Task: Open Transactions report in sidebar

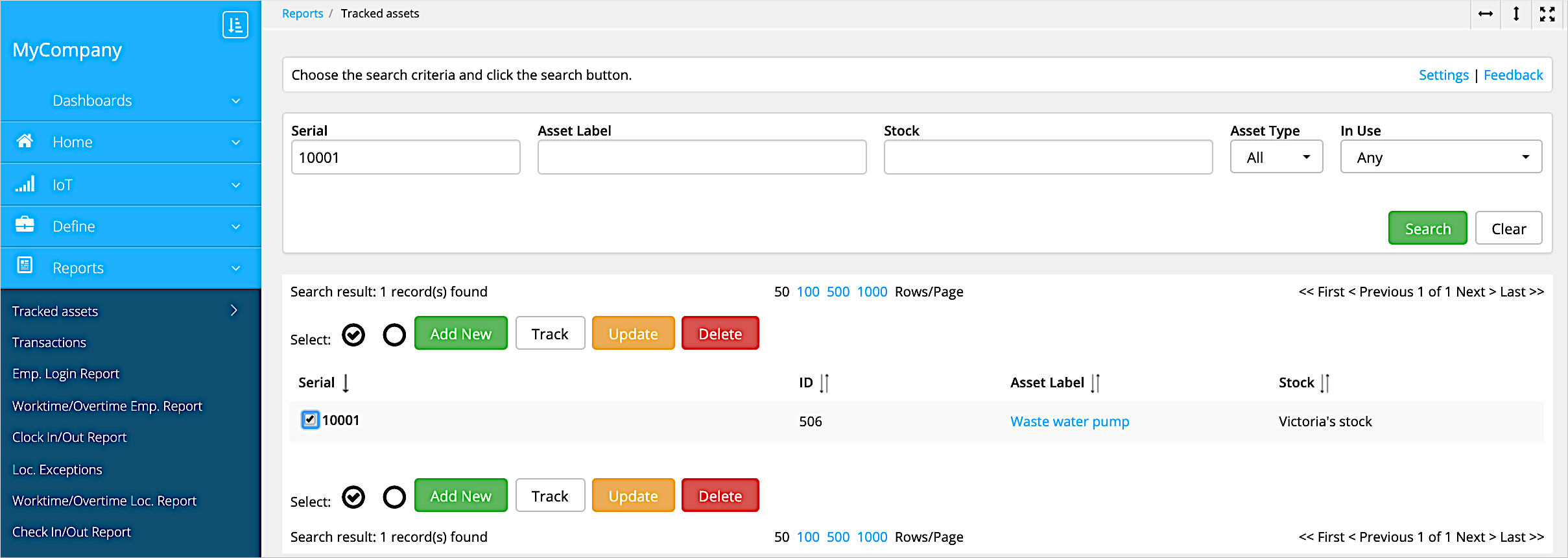Action: (x=49, y=343)
